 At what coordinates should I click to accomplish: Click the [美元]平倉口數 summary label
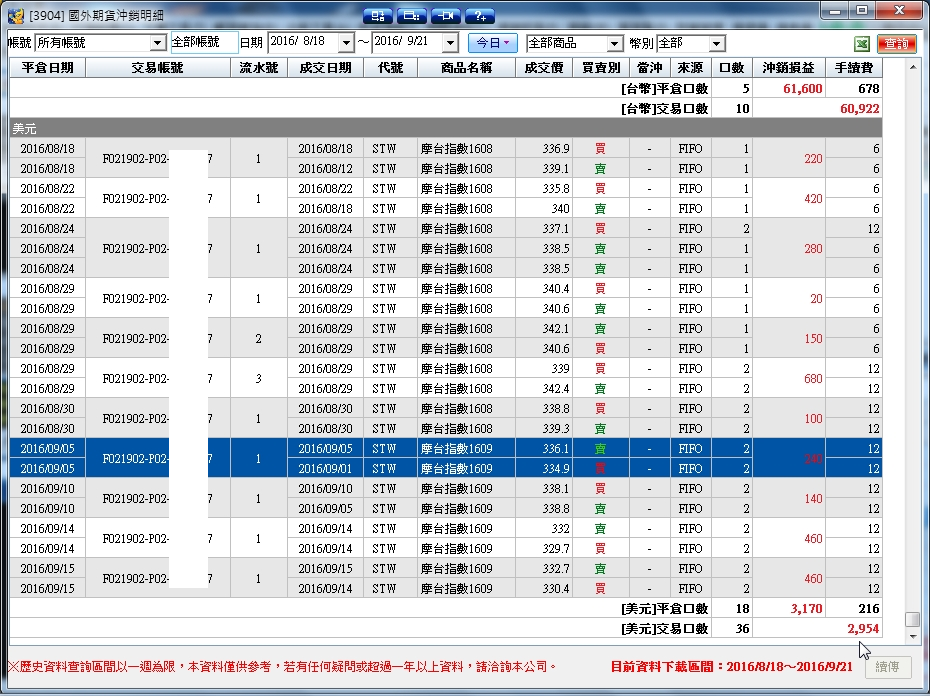(664, 609)
